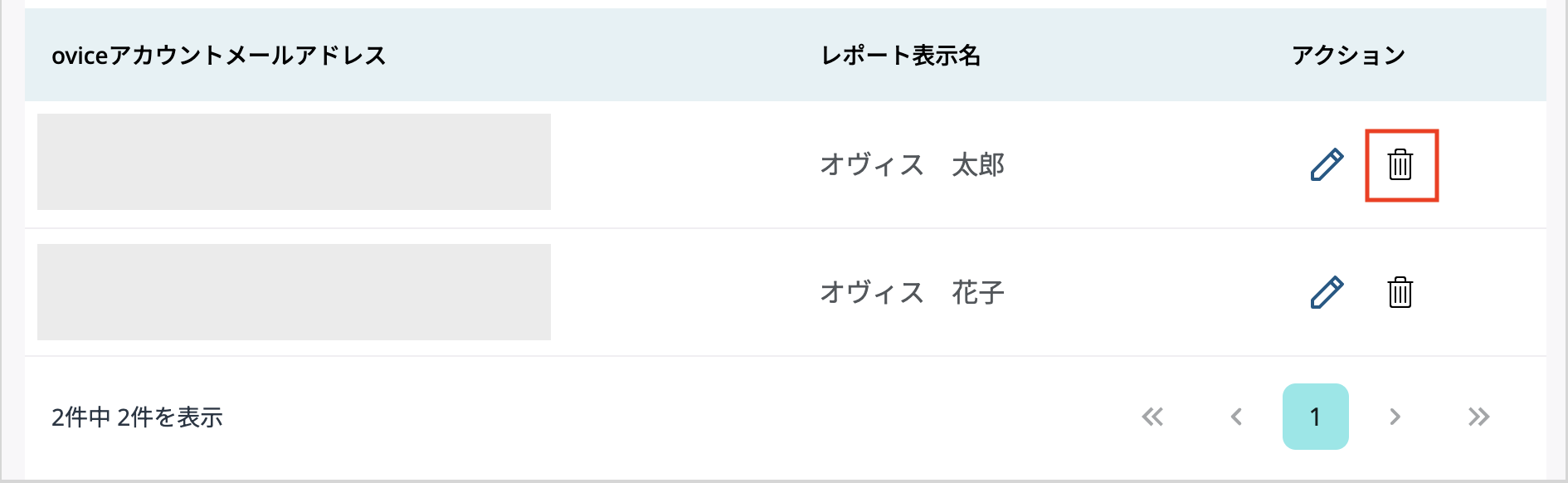Screen dimensions: 1568x483
Task: Jump to the first page with double-left arrows
Action: (1152, 417)
